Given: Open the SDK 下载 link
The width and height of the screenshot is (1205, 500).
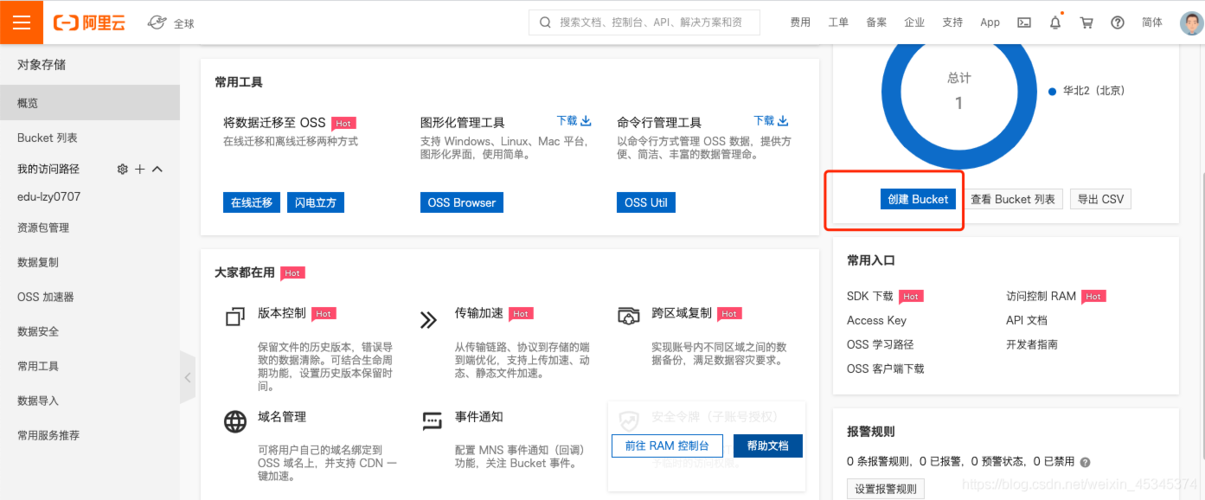Looking at the screenshot, I should [870, 296].
